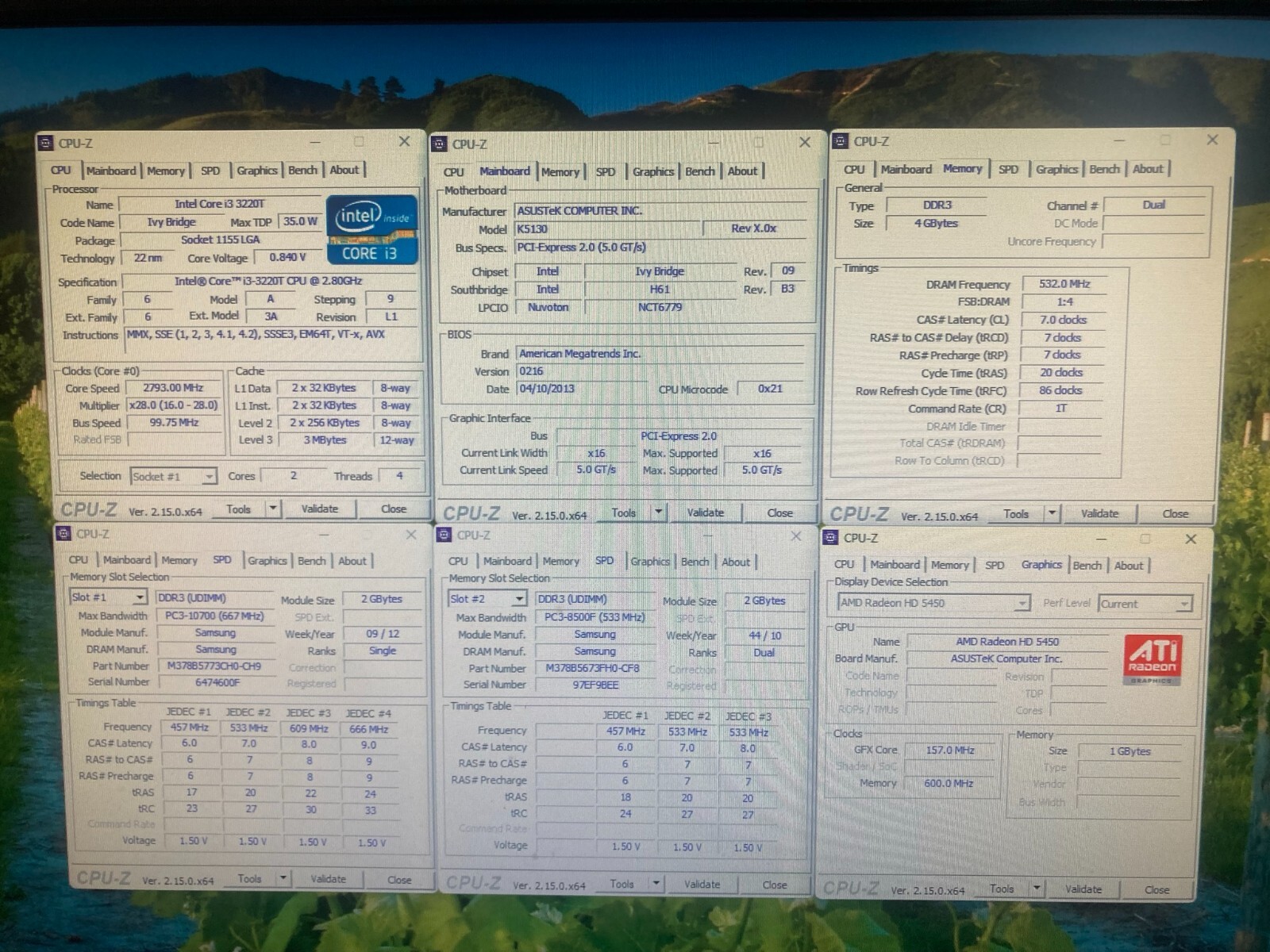The width and height of the screenshot is (1270, 952).
Task: Click the PC3-10700 (667 MHz) max bandwidth value
Action: coord(214,616)
